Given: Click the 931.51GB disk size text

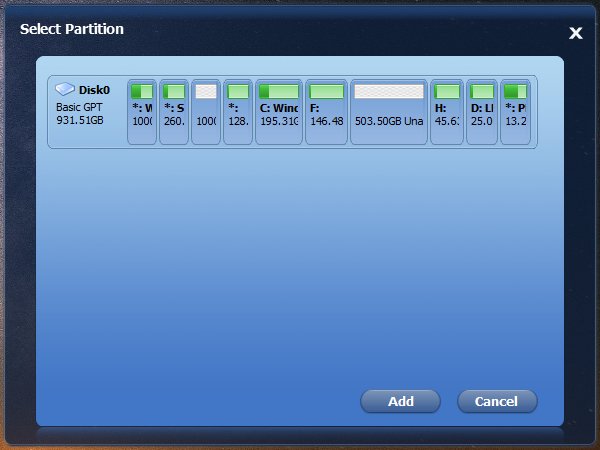Looking at the screenshot, I should pos(80,120).
